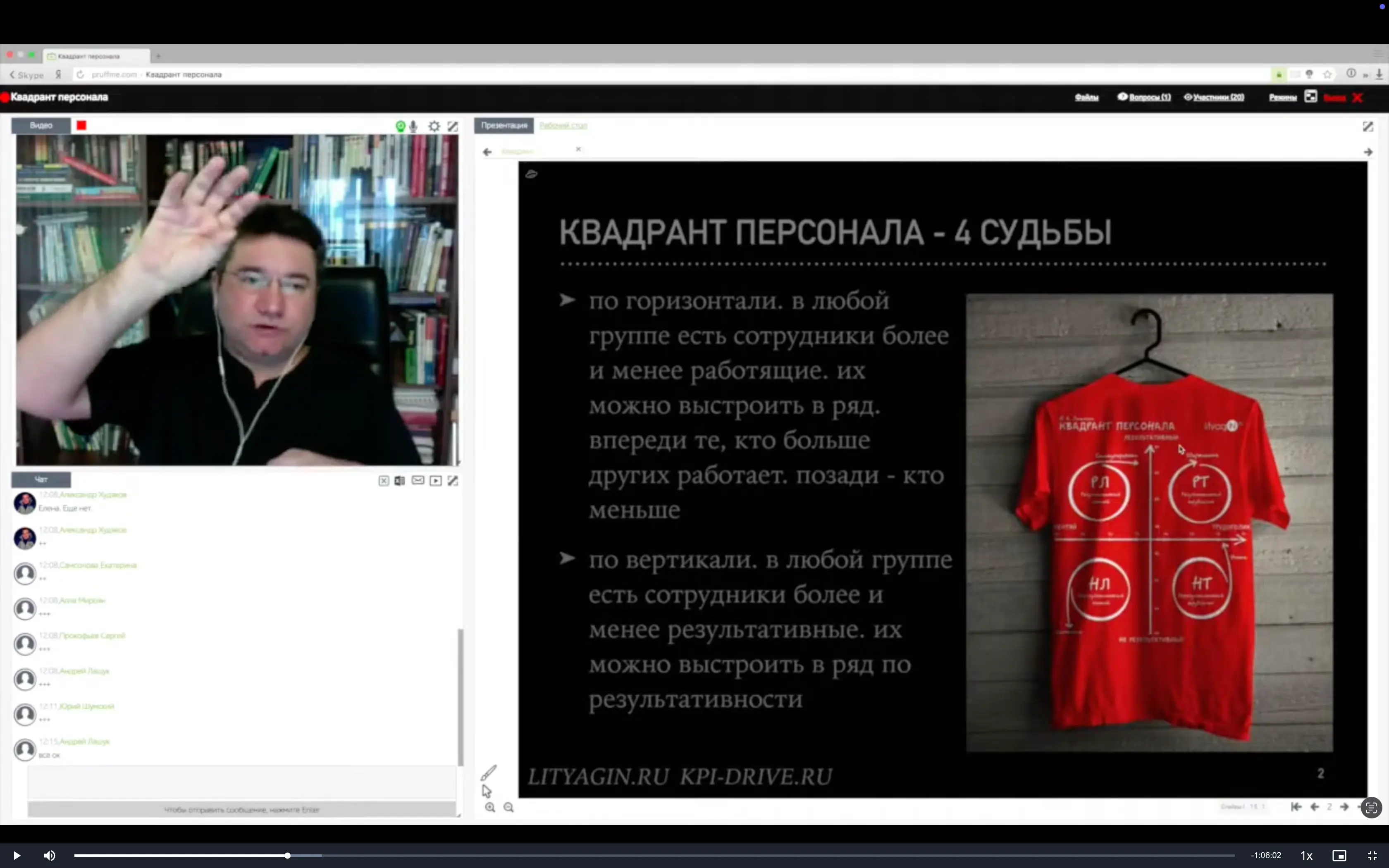This screenshot has width=1389, height=868.
Task: Reload the browser page
Action: pos(80,75)
